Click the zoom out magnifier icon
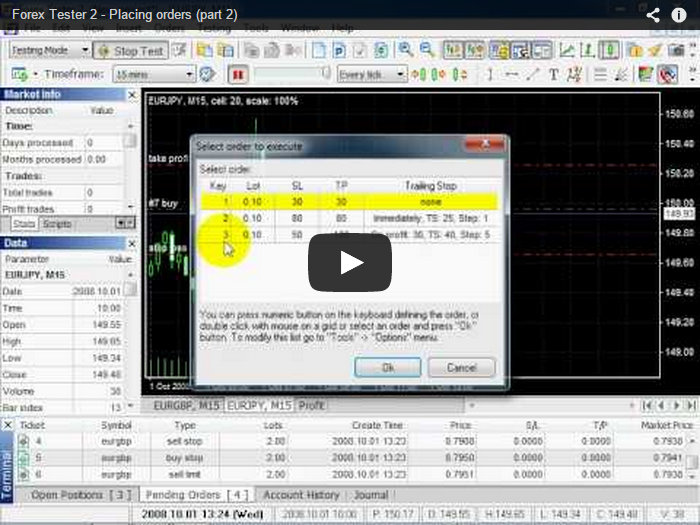700x525 pixels. click(x=427, y=50)
